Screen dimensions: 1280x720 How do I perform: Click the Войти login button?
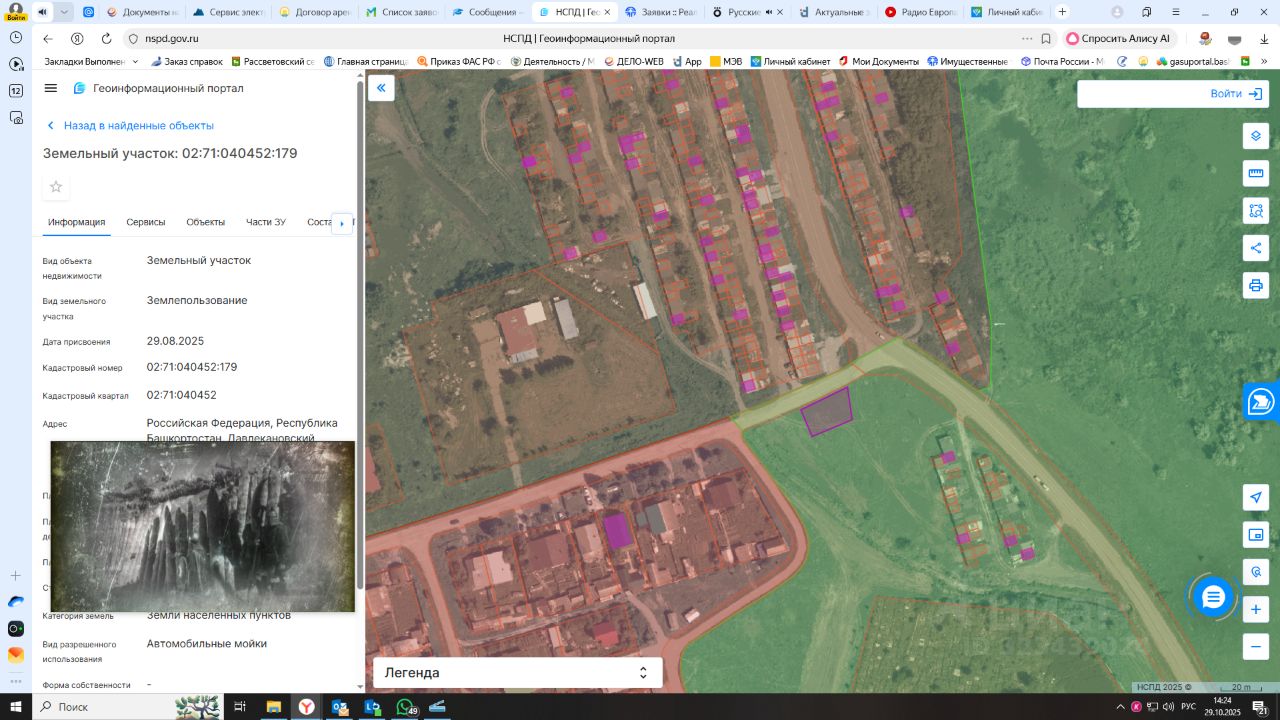1236,93
